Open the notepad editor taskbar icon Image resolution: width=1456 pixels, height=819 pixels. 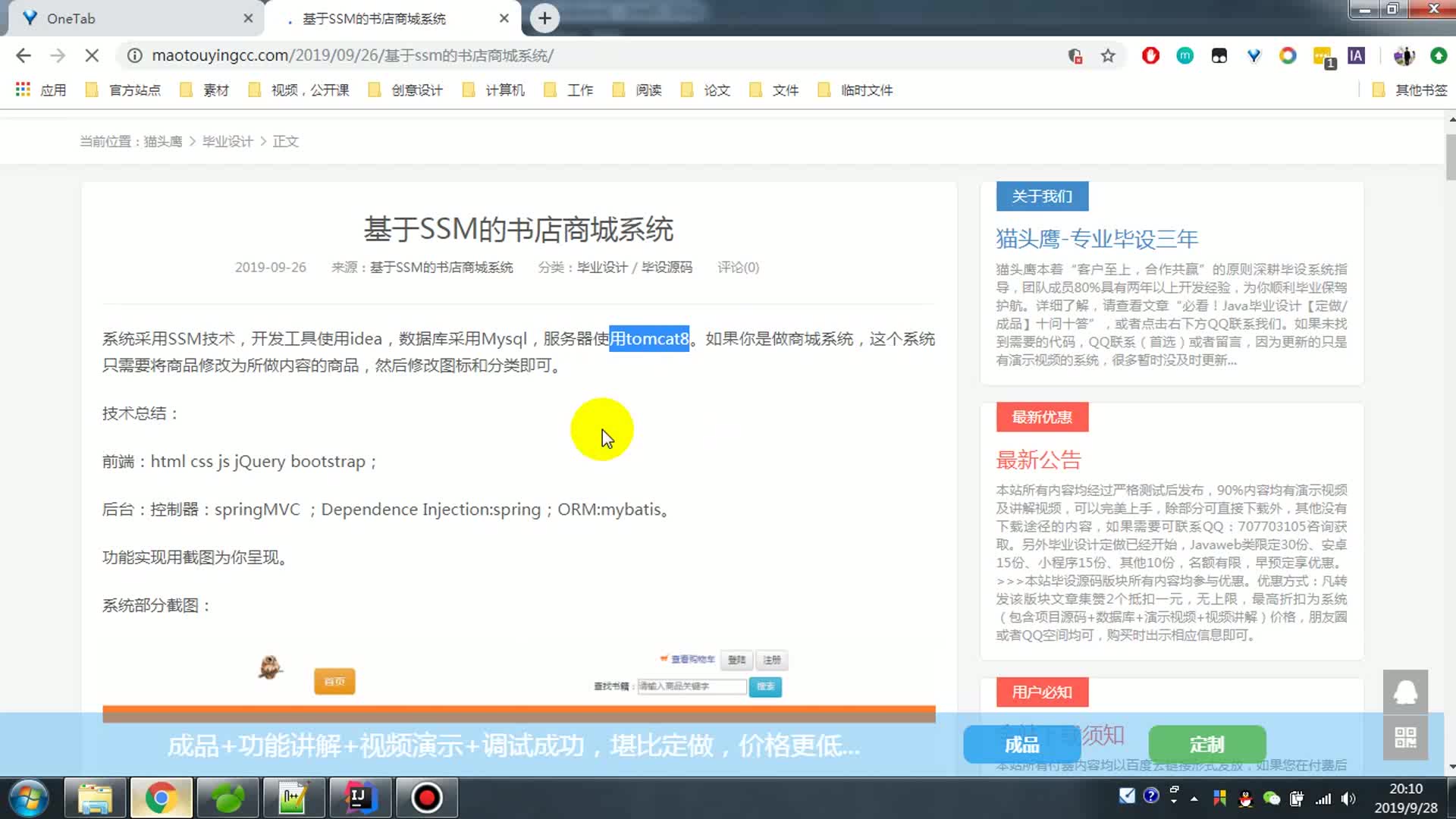[x=293, y=798]
